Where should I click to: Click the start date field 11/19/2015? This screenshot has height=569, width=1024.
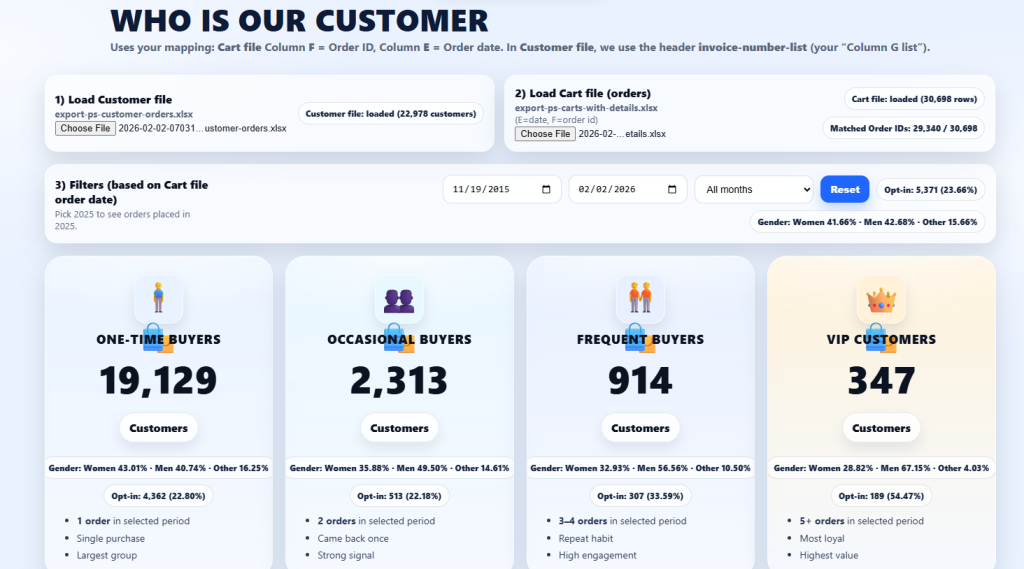tap(502, 189)
